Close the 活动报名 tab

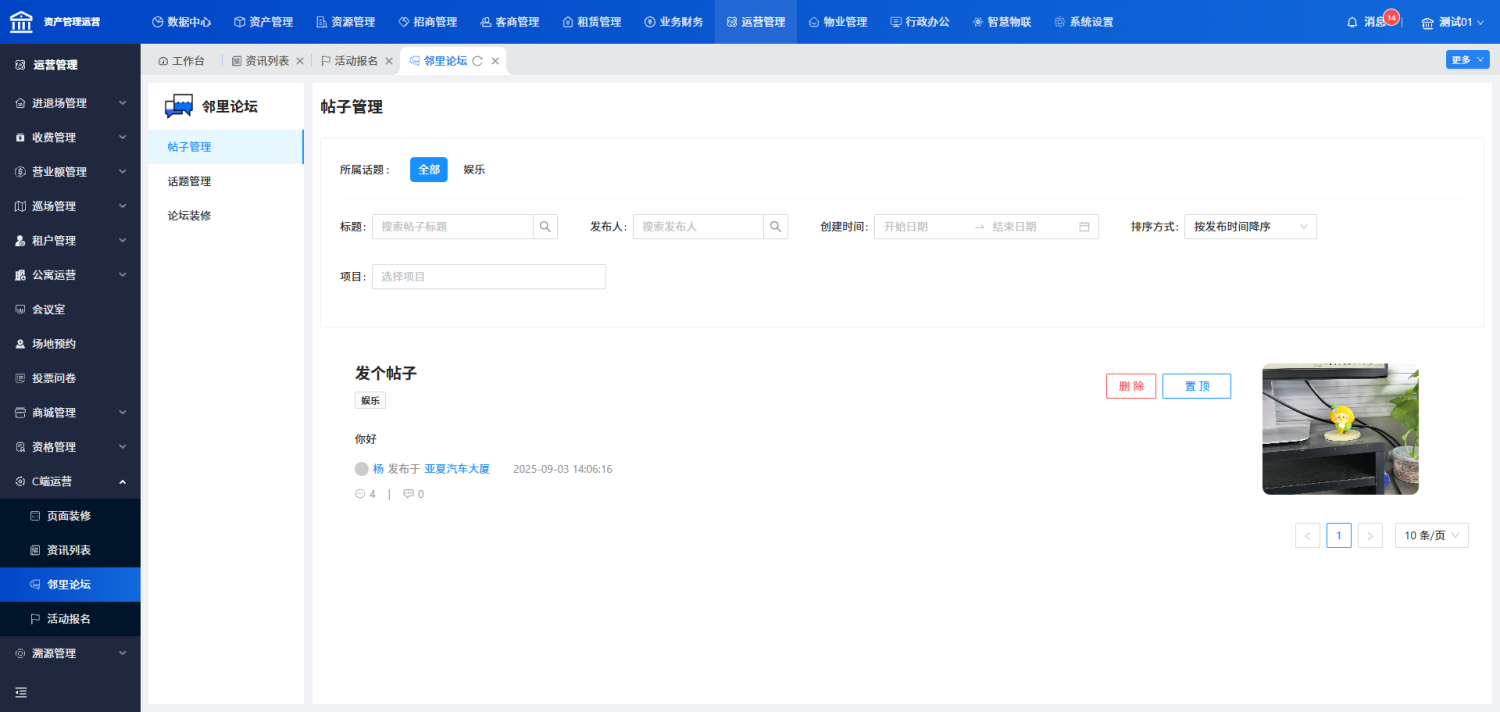click(x=389, y=61)
